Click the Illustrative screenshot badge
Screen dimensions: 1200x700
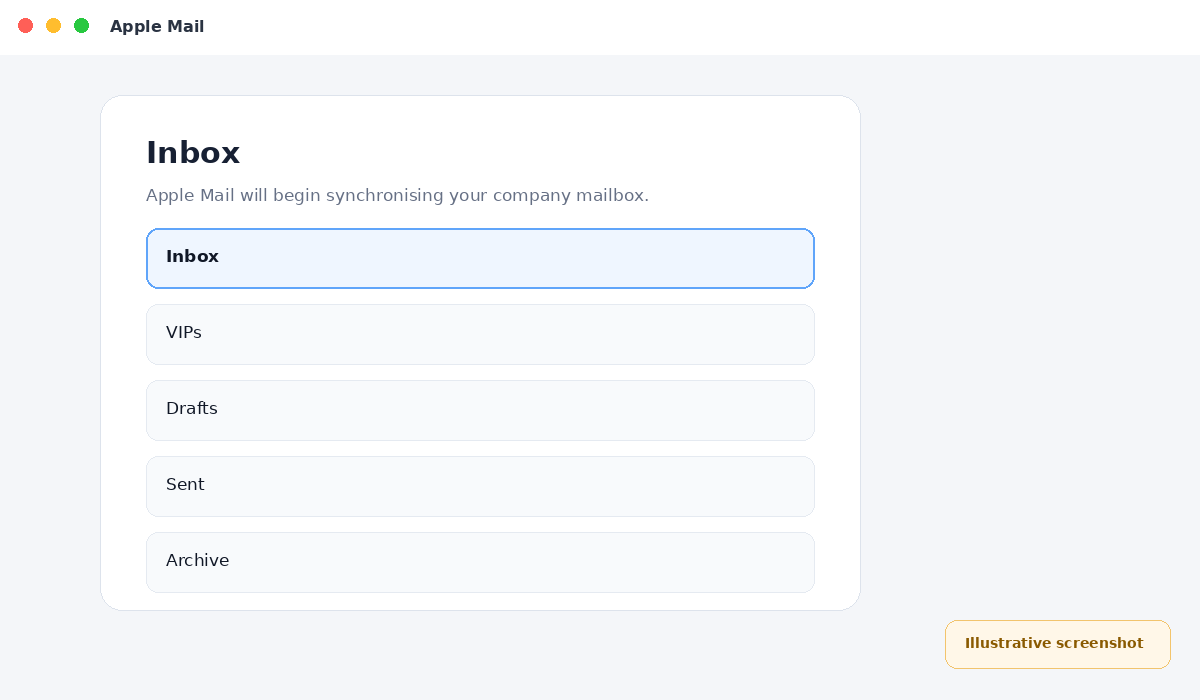(1058, 644)
